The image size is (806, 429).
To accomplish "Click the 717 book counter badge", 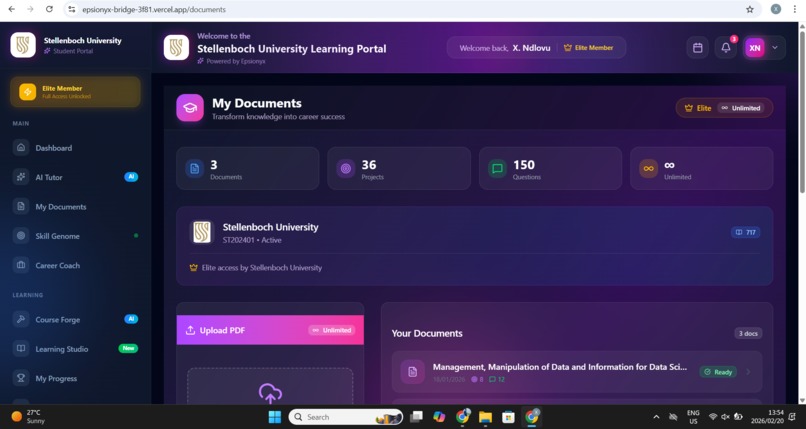I will pyautogui.click(x=745, y=232).
